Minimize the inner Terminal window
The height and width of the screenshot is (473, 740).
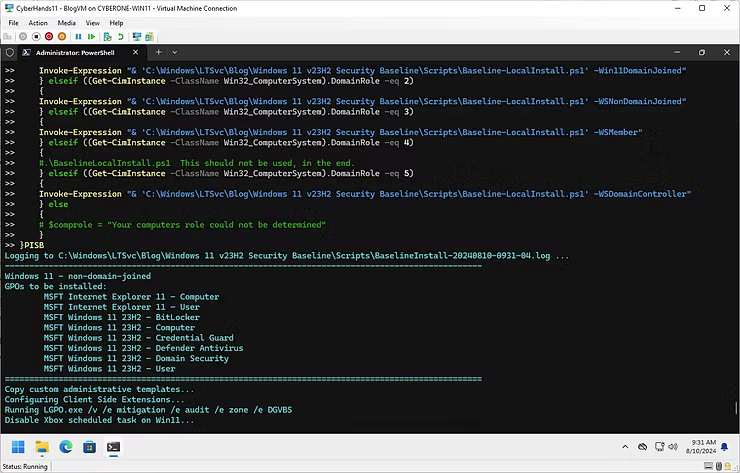pyautogui.click(x=677, y=52)
